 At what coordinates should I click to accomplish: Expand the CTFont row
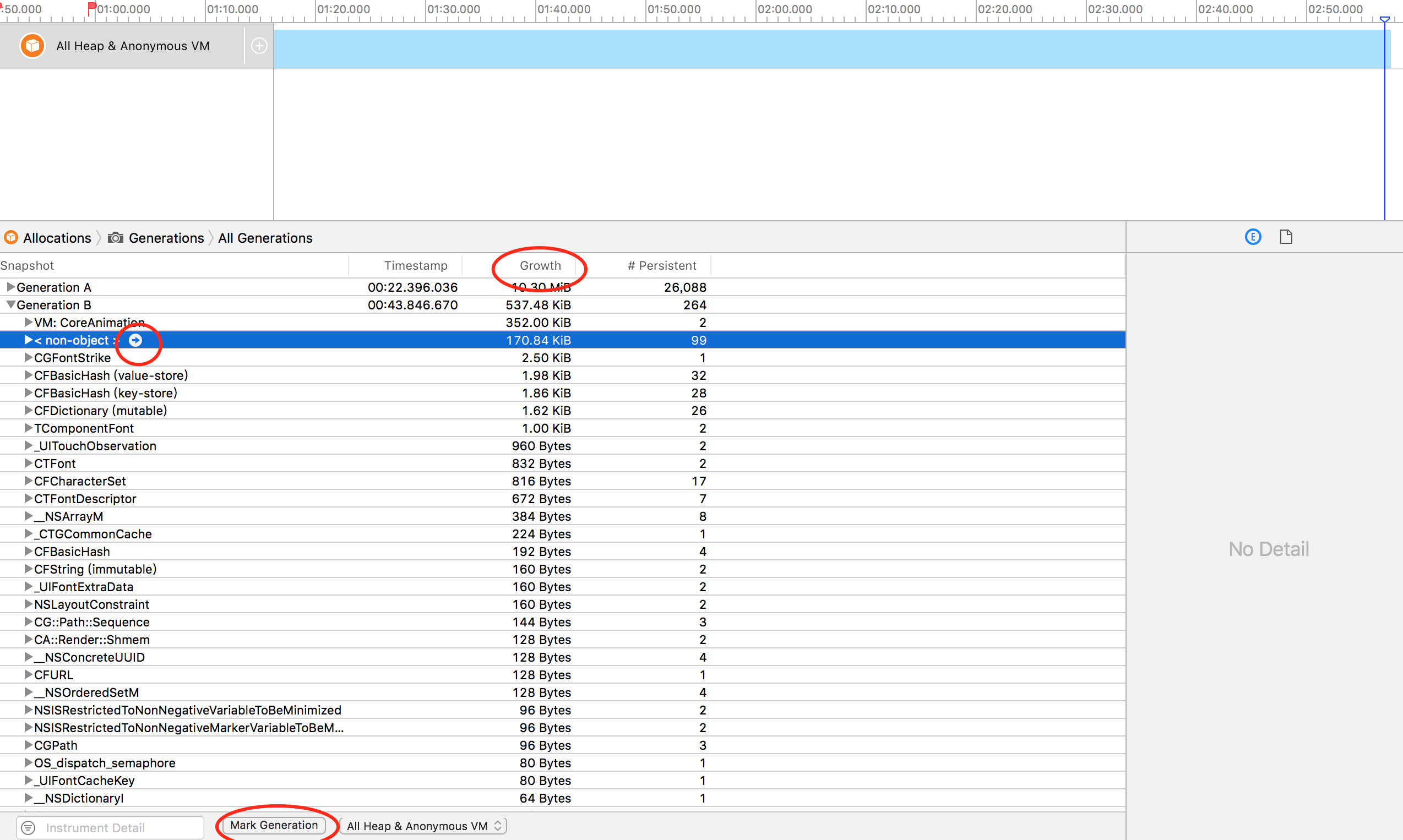coord(28,463)
